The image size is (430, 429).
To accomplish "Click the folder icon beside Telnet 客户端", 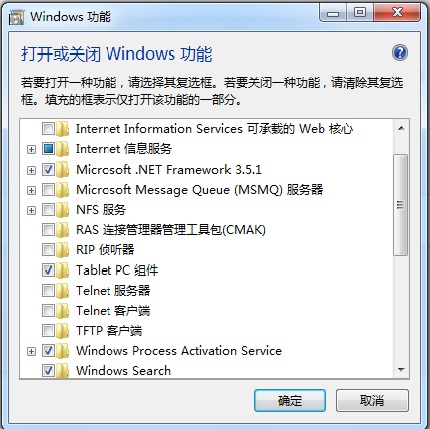I will (62, 311).
